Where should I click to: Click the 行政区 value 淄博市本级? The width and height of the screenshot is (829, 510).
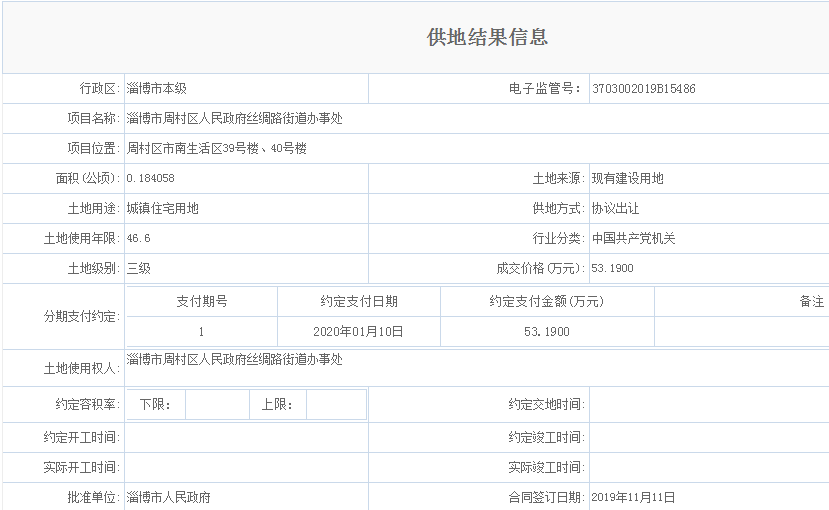[157, 89]
